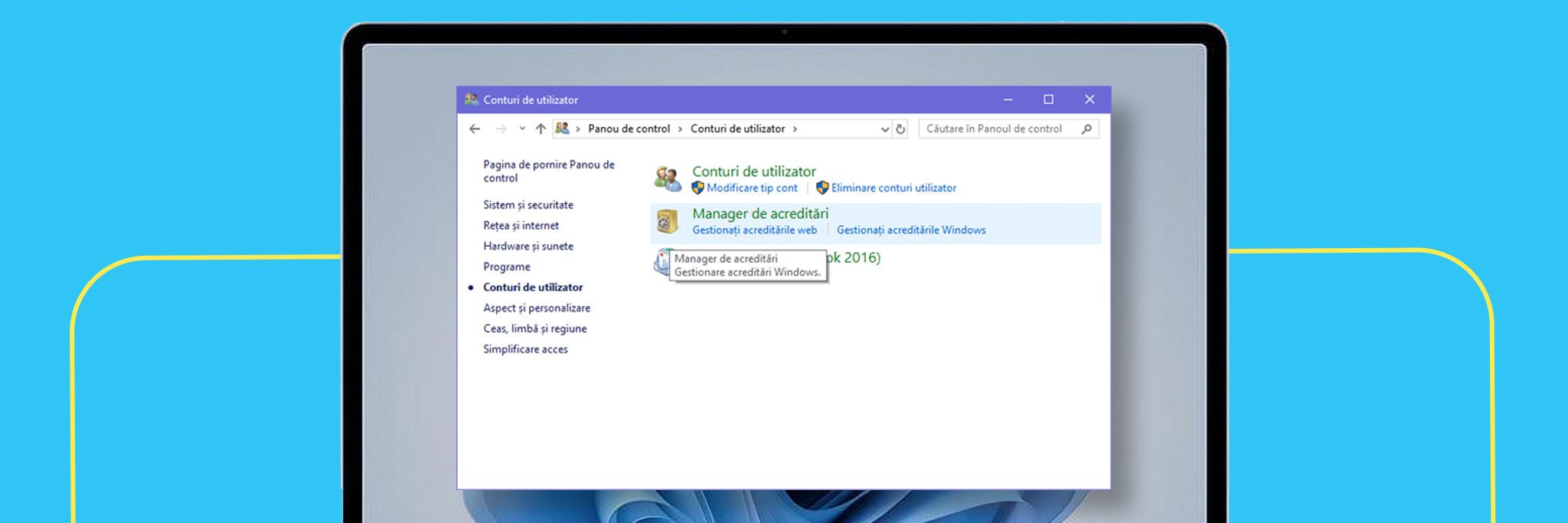The image size is (1568, 523).
Task: Click the Back navigation arrow
Action: (475, 129)
